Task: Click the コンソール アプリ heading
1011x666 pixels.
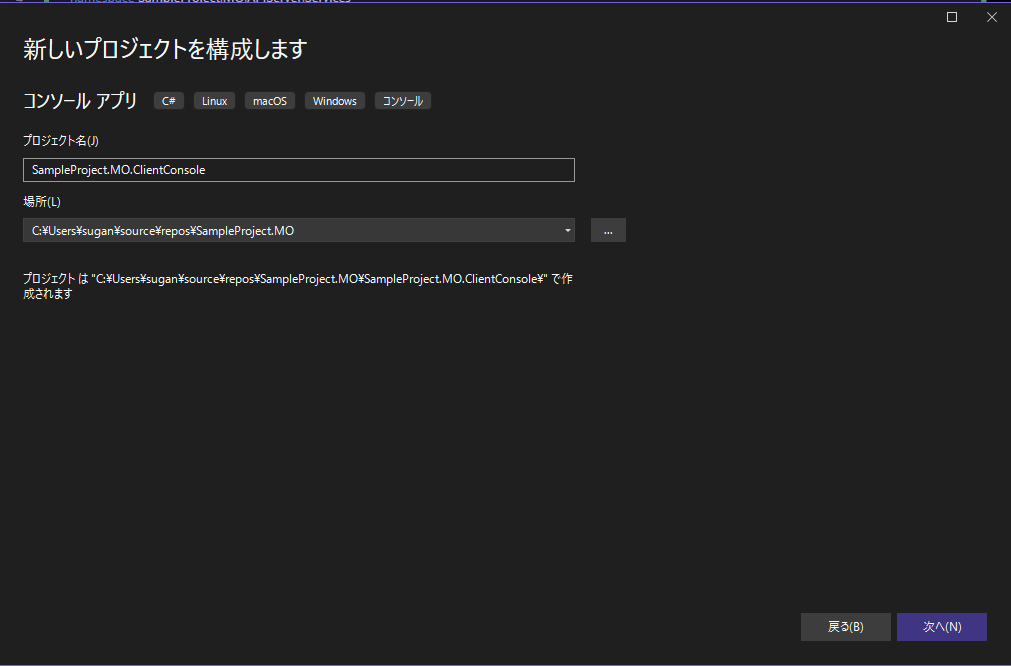Action: click(x=79, y=100)
